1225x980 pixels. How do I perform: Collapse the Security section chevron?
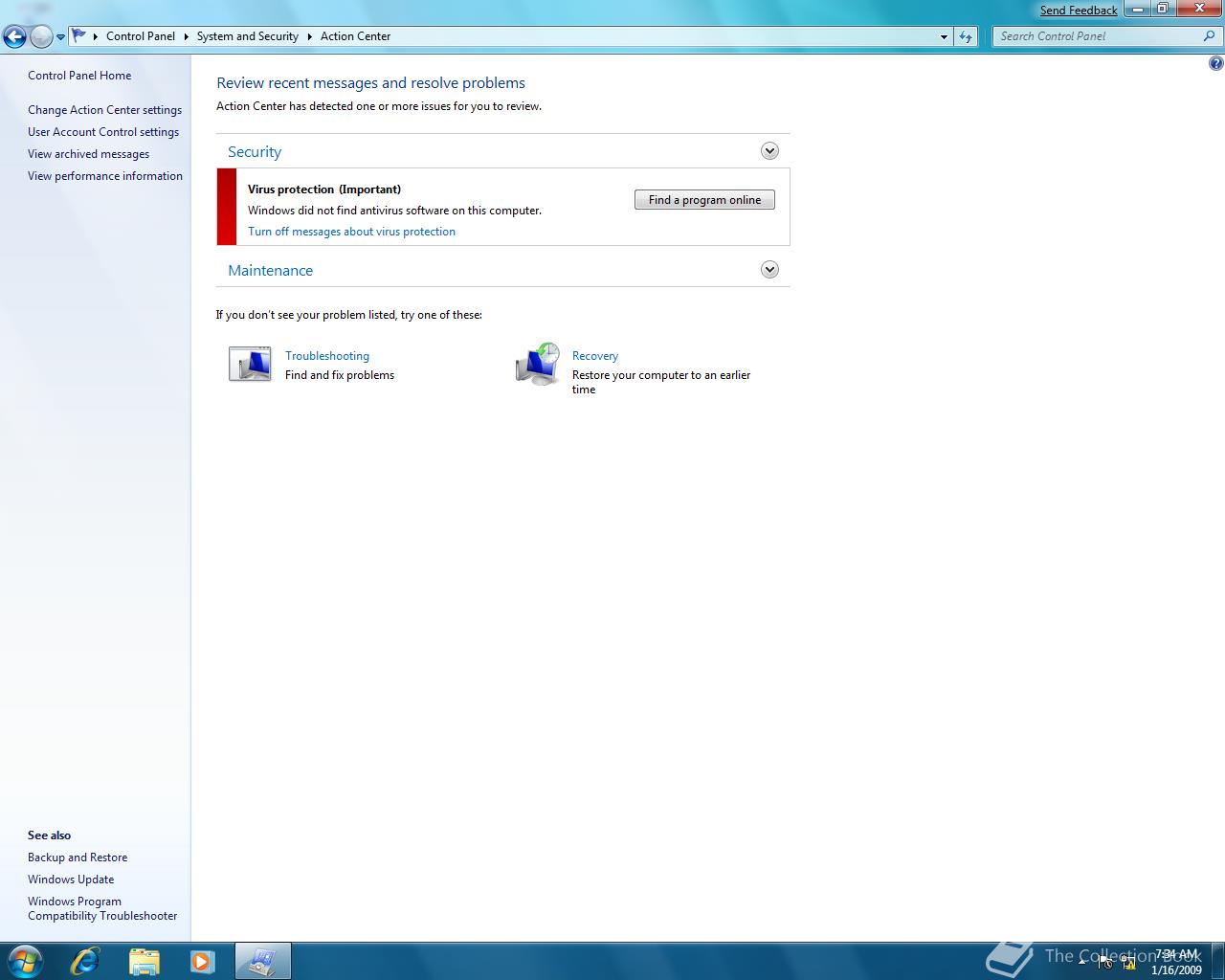[769, 151]
